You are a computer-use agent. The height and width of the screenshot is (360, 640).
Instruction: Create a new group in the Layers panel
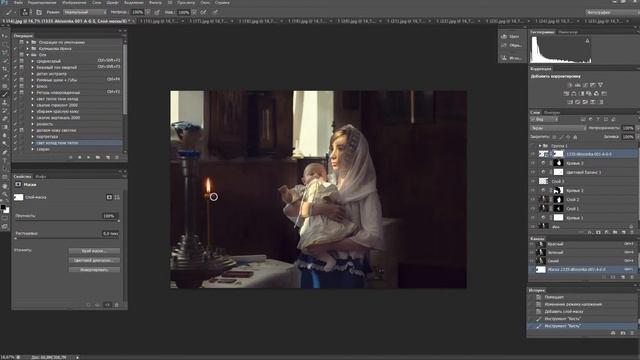615,232
